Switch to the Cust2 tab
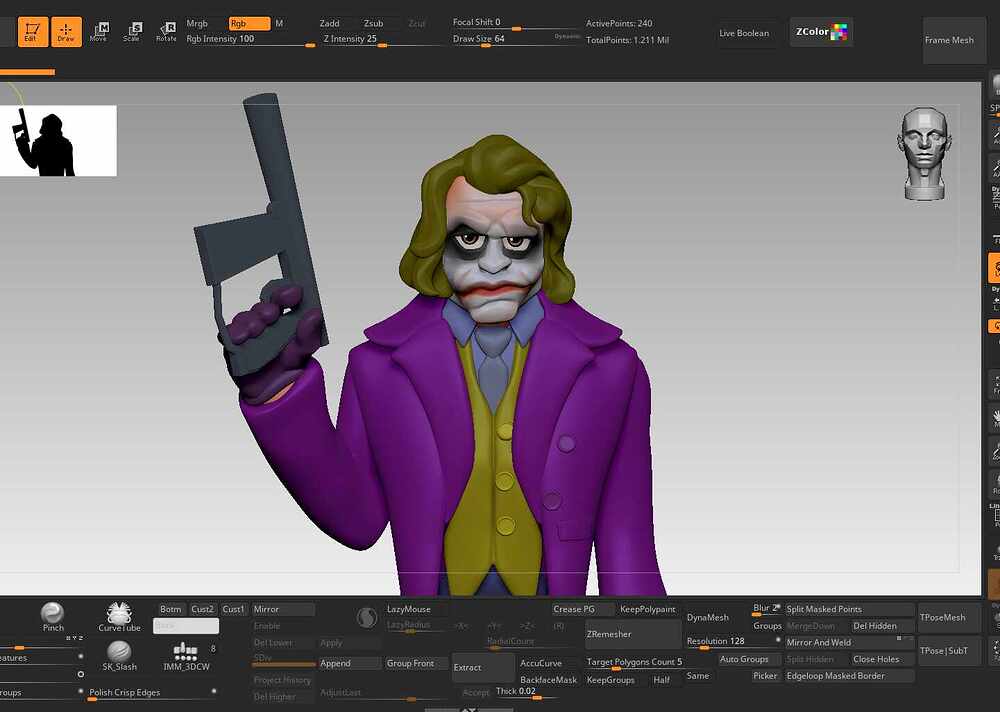Screen dimensions: 1000x712 point(203,609)
